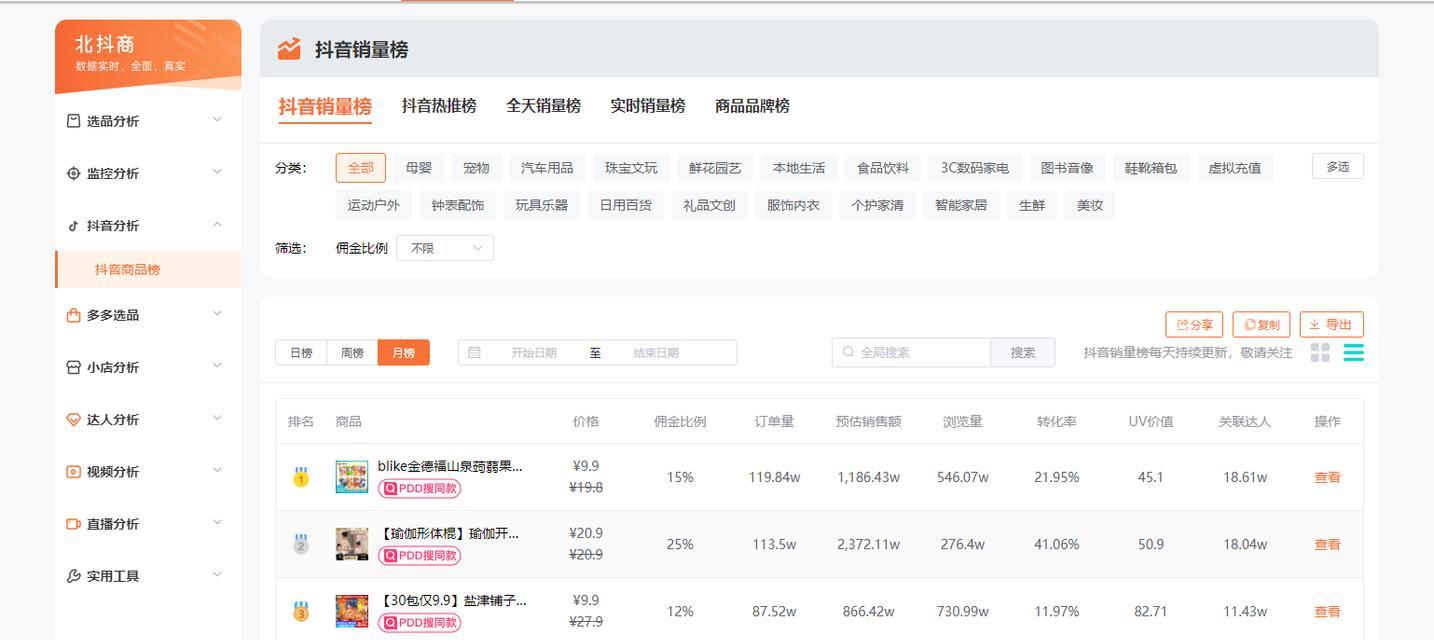Screen dimensions: 1434x640
Task: Switch to 实时销量榜 tab
Action: click(648, 106)
